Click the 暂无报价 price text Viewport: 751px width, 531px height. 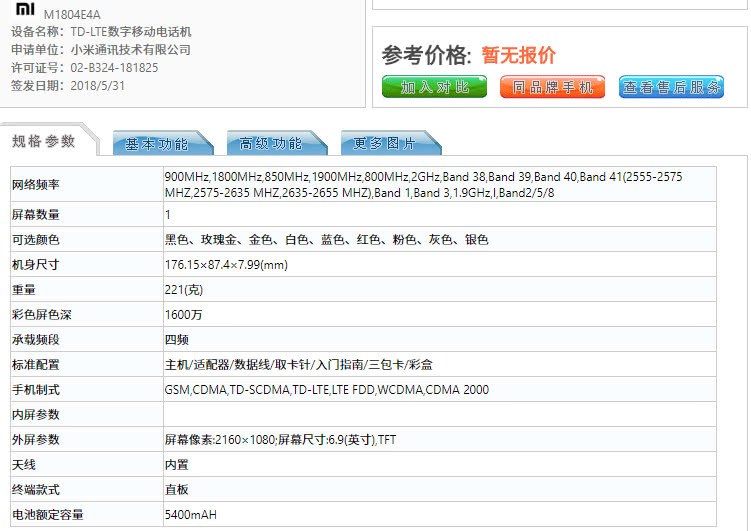[518, 55]
